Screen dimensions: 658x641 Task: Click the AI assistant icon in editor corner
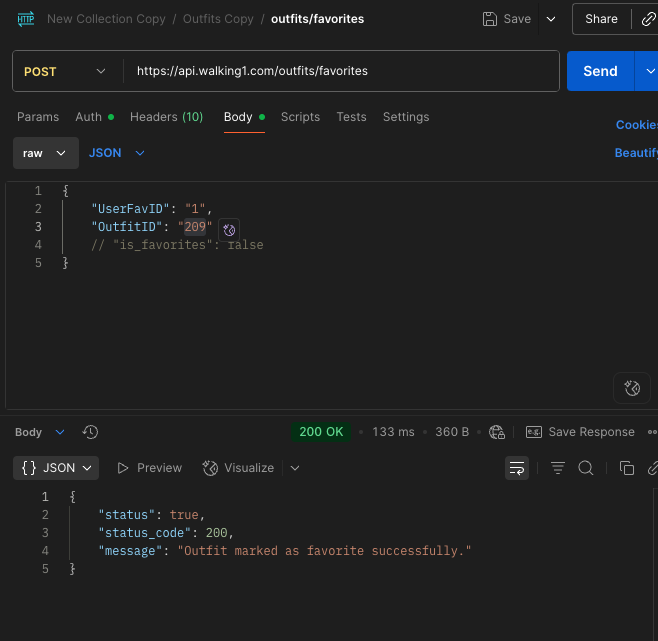(632, 388)
